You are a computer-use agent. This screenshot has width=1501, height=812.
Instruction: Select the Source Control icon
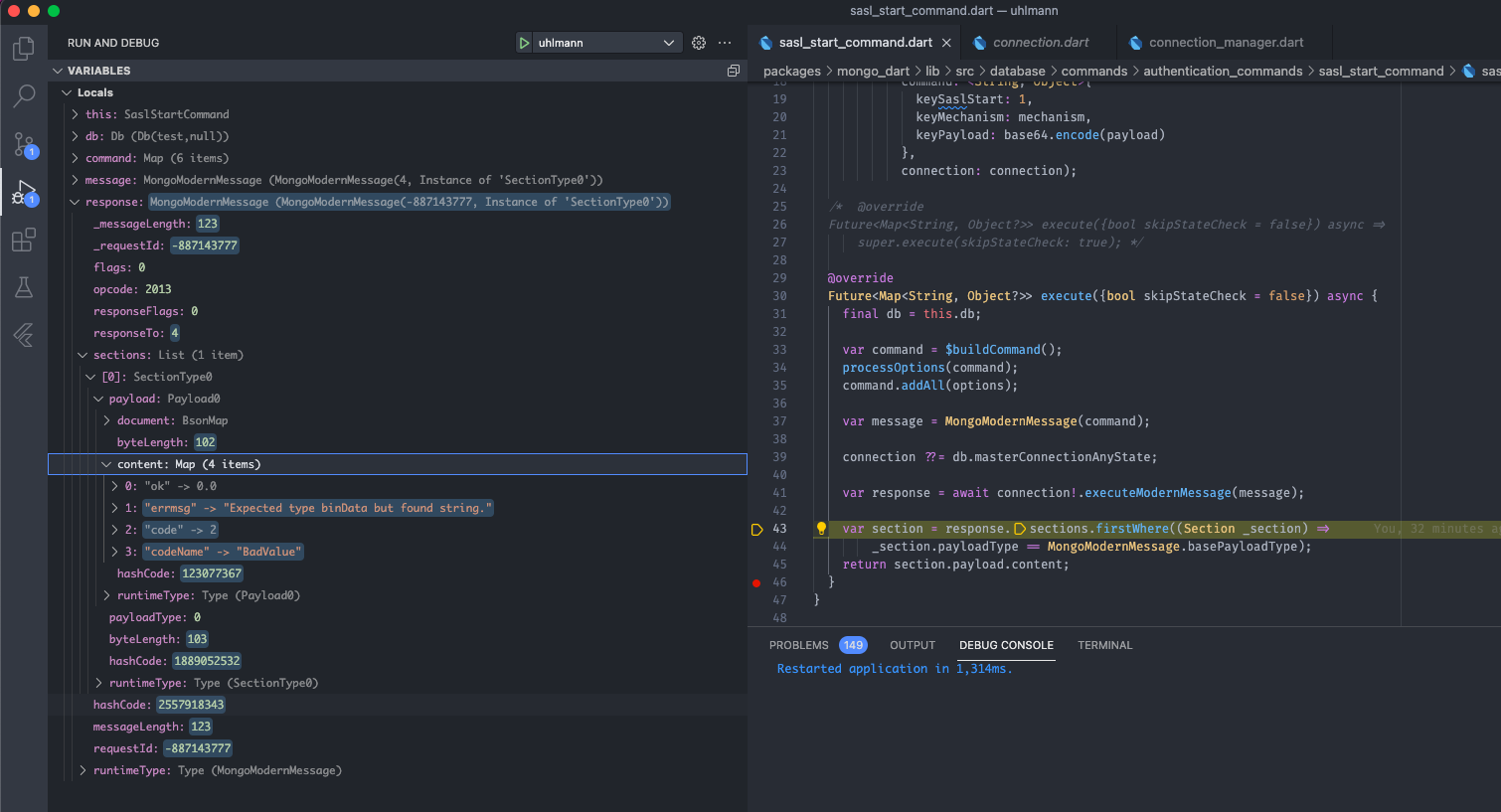tap(24, 144)
